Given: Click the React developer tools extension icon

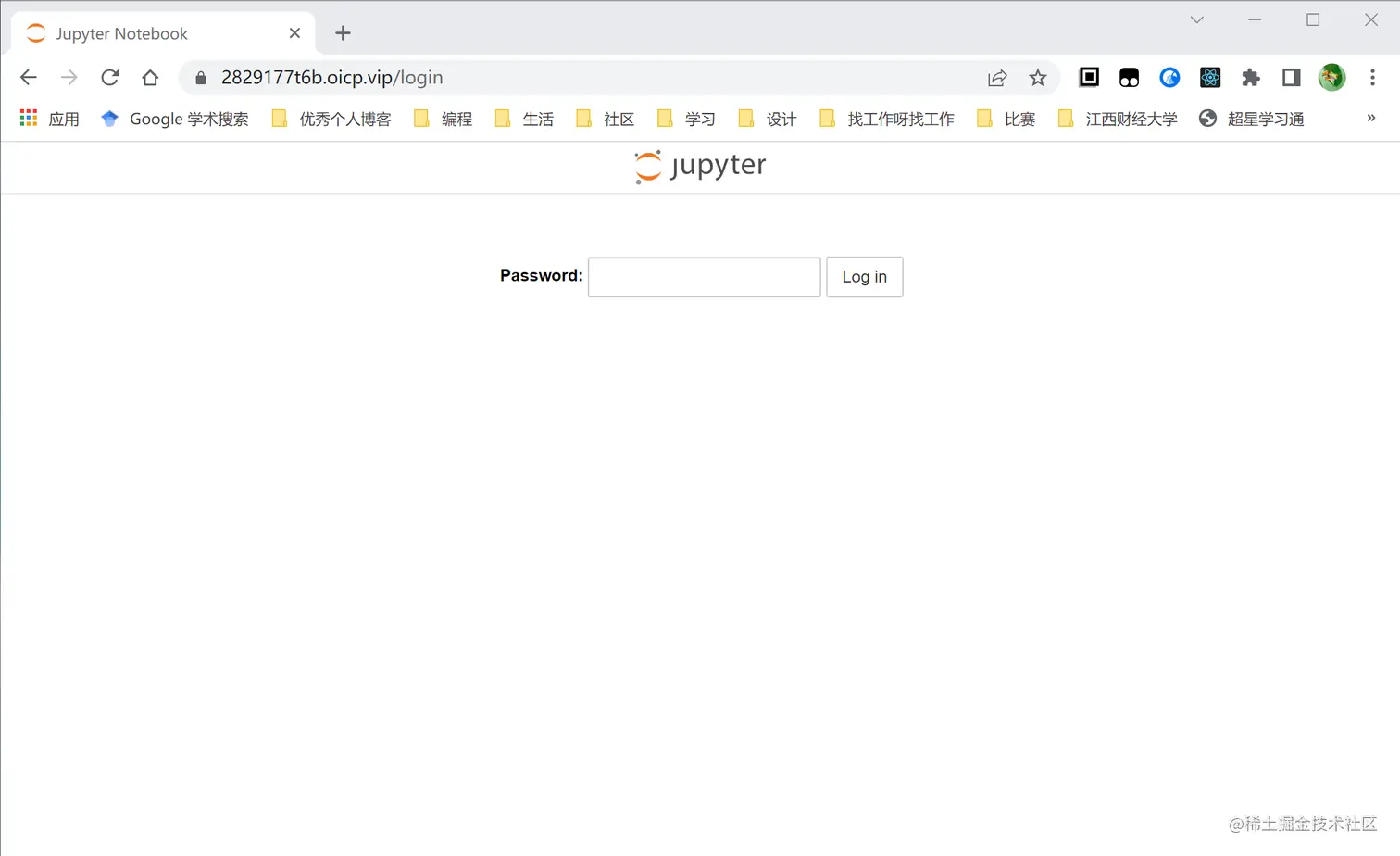Looking at the screenshot, I should point(1210,78).
